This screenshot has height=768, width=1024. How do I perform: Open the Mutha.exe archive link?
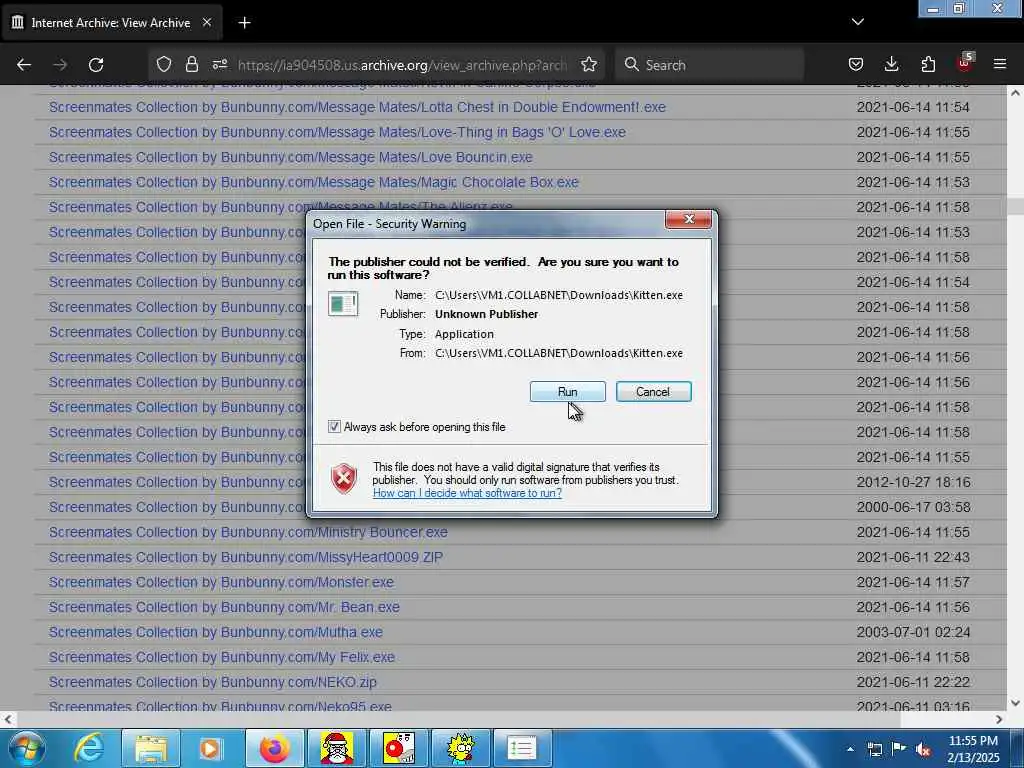click(x=216, y=632)
